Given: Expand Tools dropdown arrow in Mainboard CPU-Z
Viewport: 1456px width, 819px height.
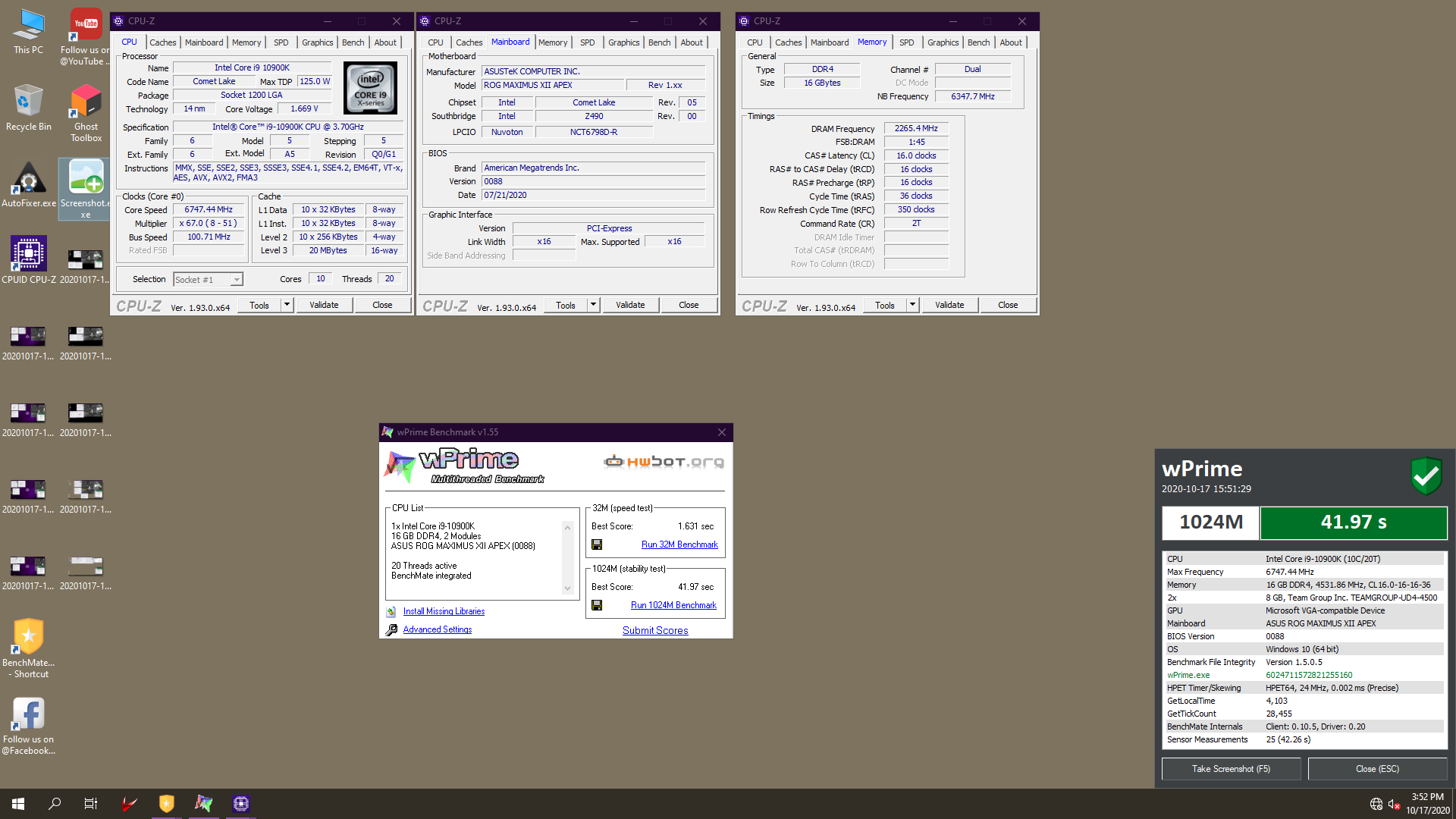Looking at the screenshot, I should point(593,305).
